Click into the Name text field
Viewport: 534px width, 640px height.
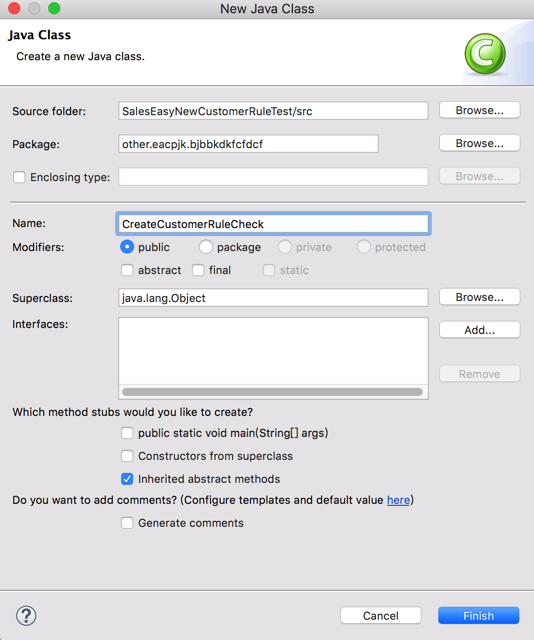point(273,224)
